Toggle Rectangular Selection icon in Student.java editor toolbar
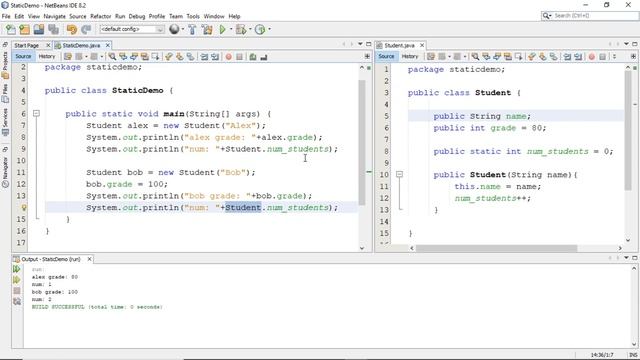This screenshot has height=360, width=640. click(519, 57)
